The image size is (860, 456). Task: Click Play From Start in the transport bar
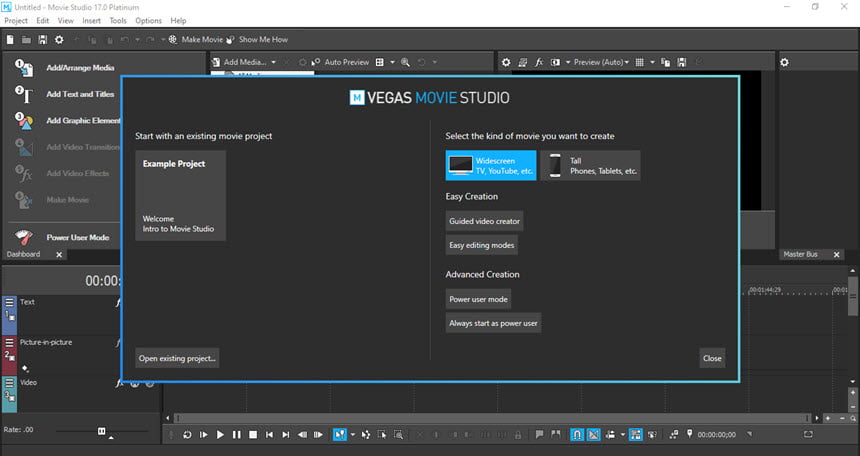coord(203,434)
